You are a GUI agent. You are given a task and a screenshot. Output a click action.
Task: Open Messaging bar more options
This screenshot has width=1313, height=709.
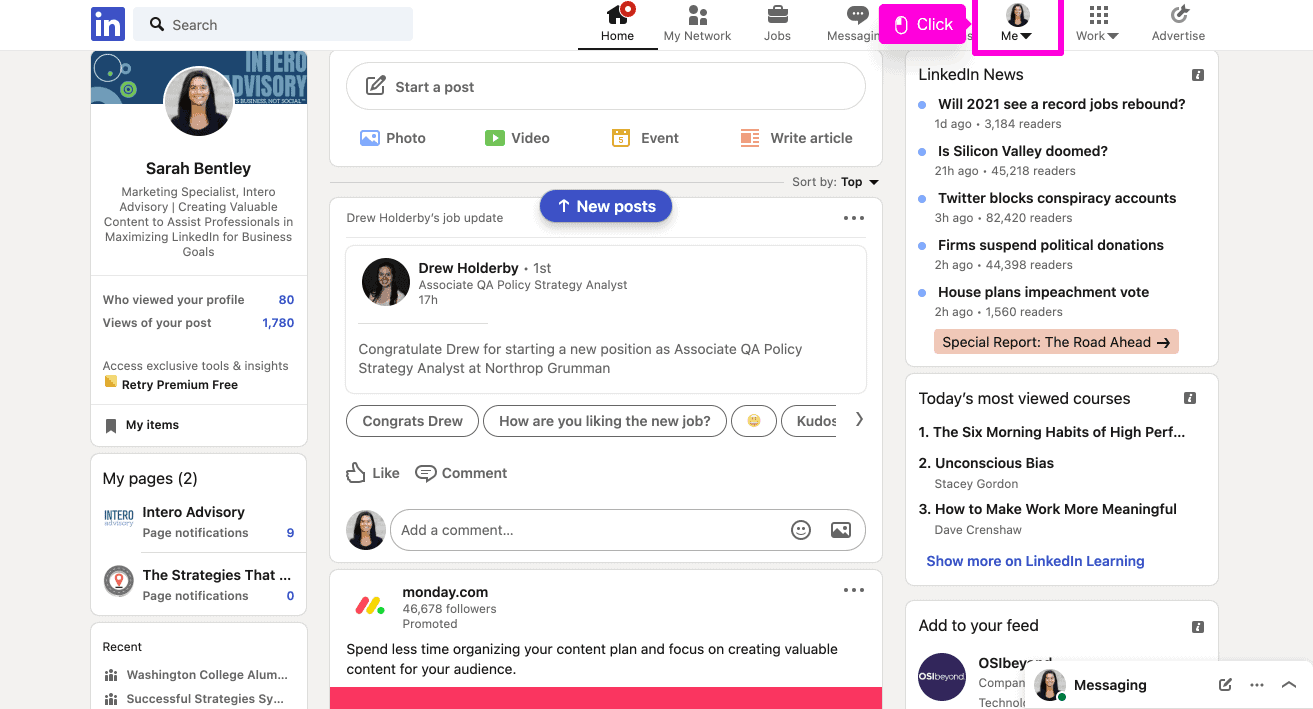pos(1257,685)
